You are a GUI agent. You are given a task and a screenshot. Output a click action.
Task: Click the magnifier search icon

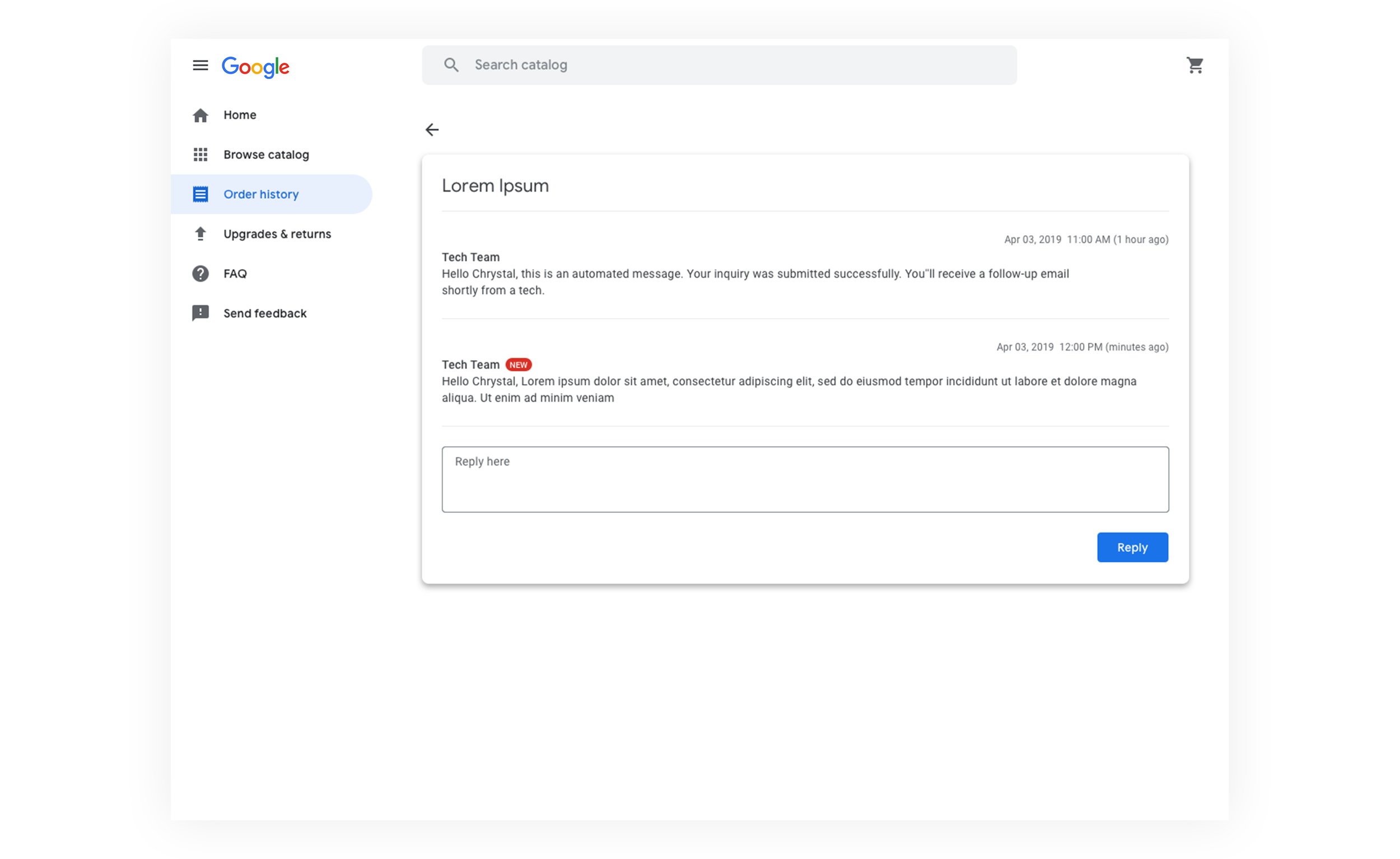coord(451,65)
